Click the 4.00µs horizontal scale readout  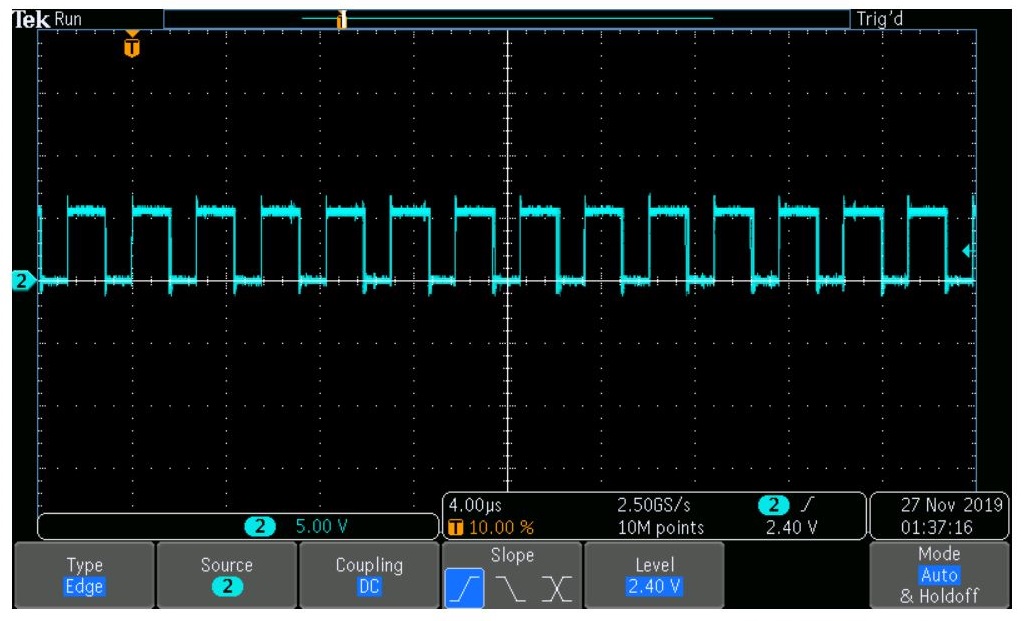click(475, 505)
